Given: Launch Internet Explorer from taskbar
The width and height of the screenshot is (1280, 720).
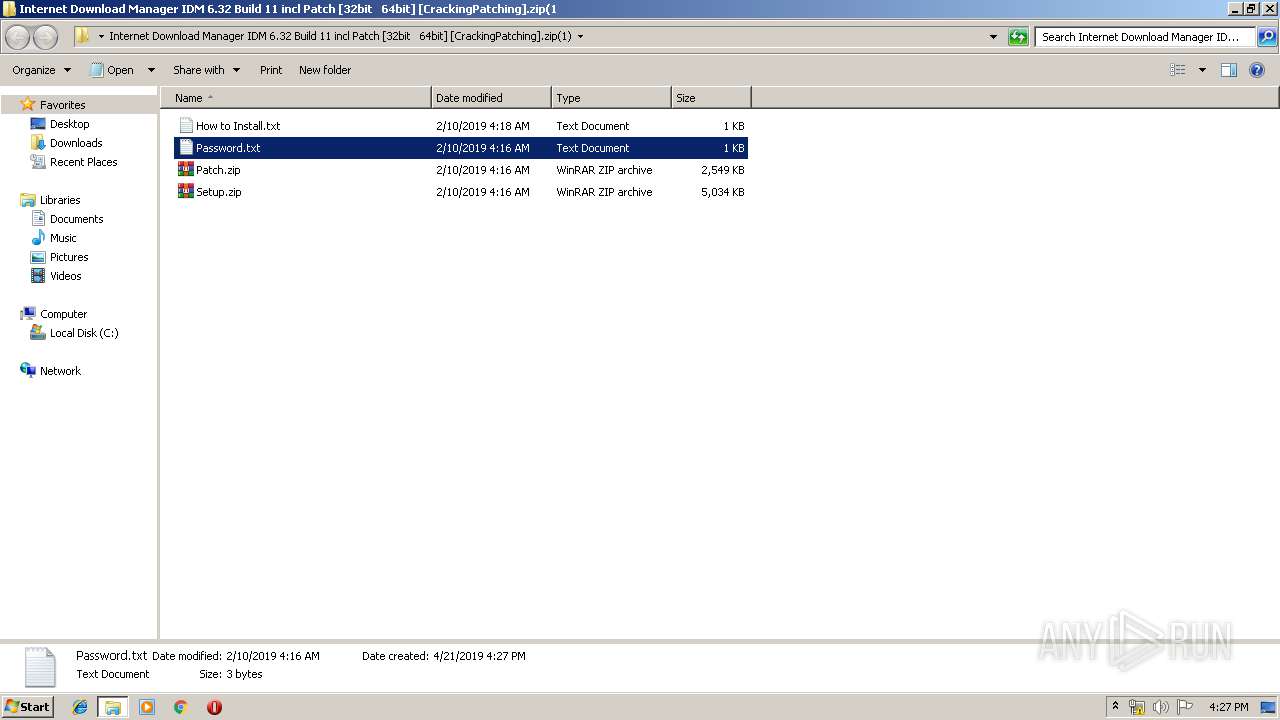Looking at the screenshot, I should pos(80,707).
